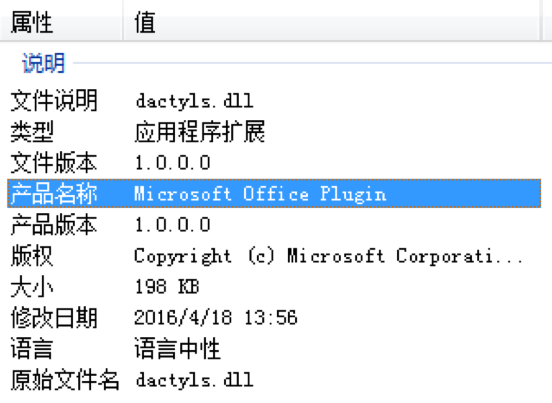Select the 版权 property row

click(x=274, y=256)
